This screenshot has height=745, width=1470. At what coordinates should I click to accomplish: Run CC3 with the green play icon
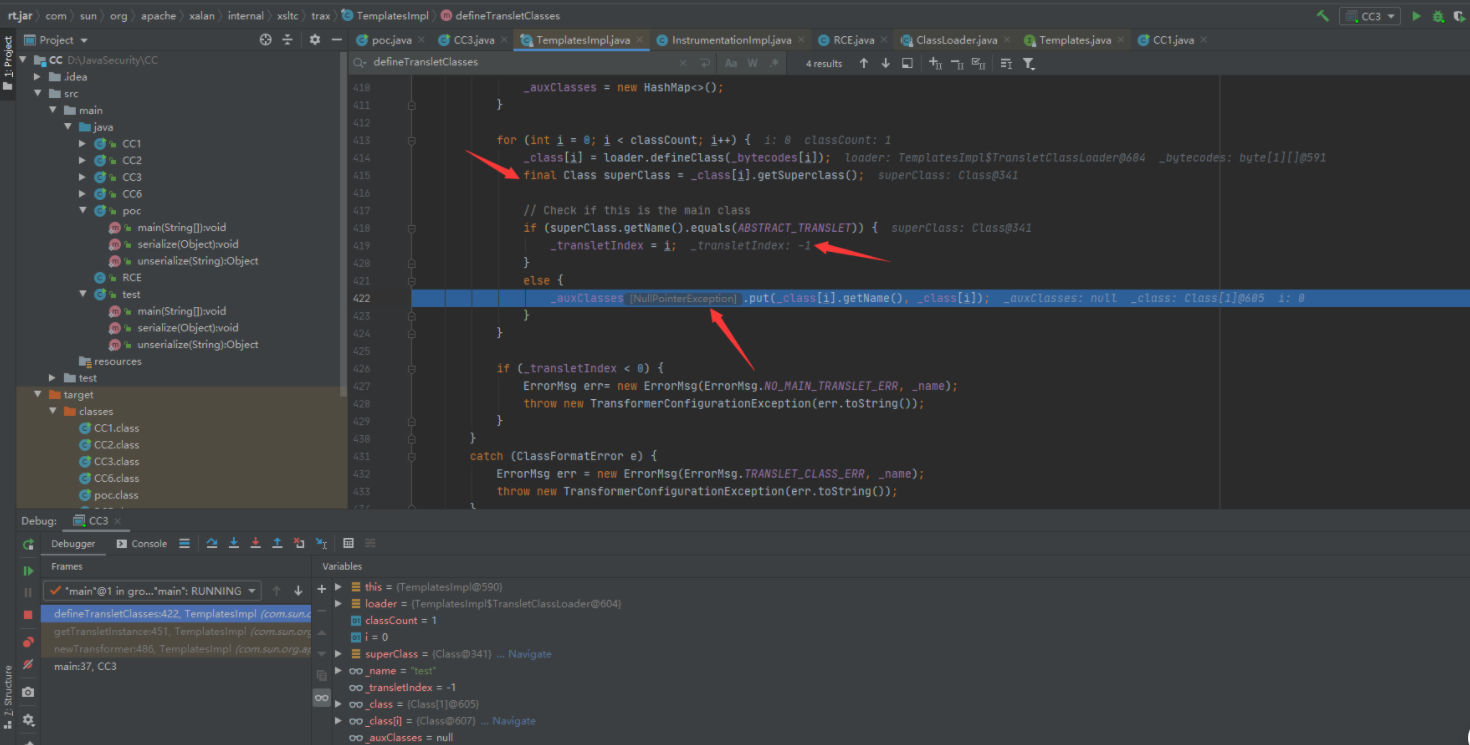click(1416, 16)
